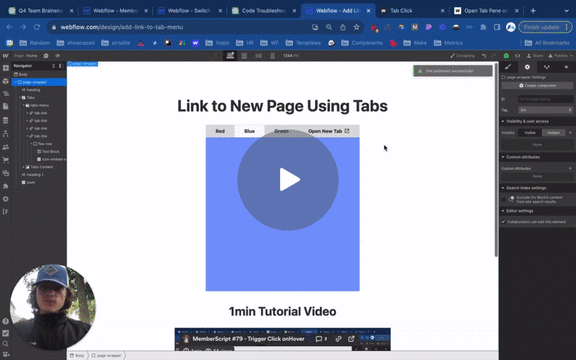Switch to Style brush panel

pyautogui.click(x=508, y=67)
